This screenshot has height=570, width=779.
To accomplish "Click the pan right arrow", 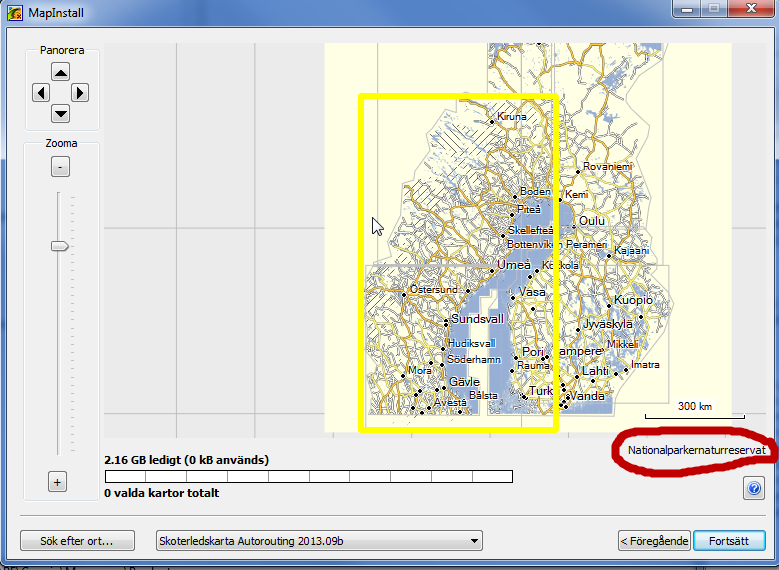I will click(80, 92).
